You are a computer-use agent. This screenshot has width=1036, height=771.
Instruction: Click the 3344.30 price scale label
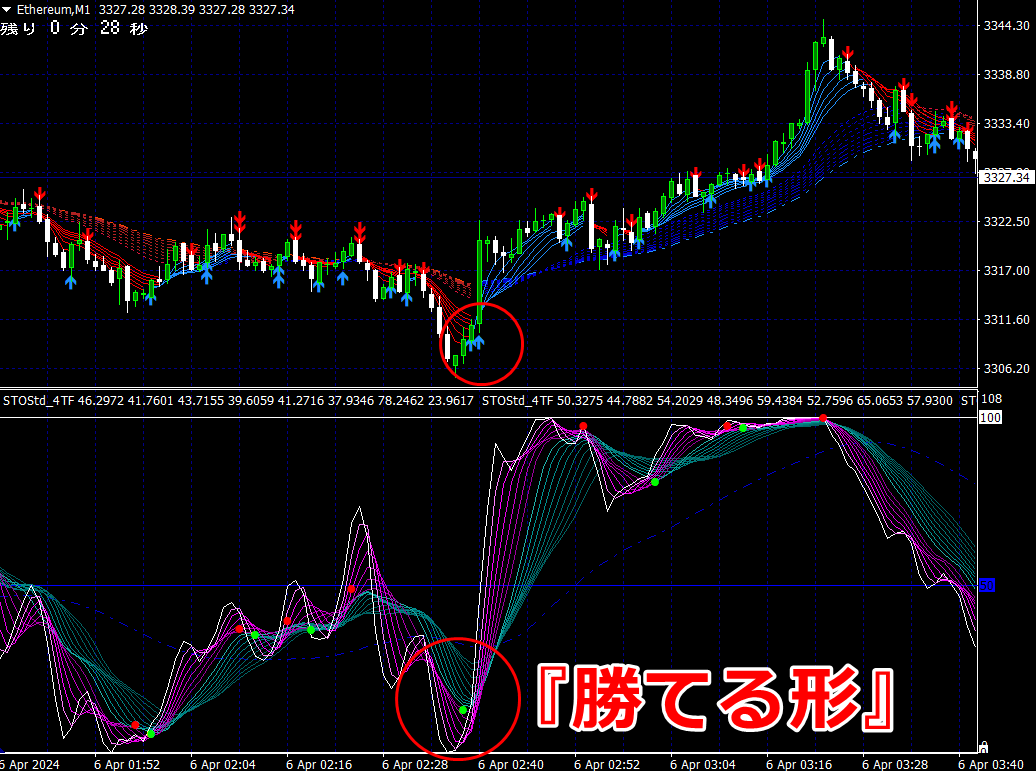click(1006, 26)
